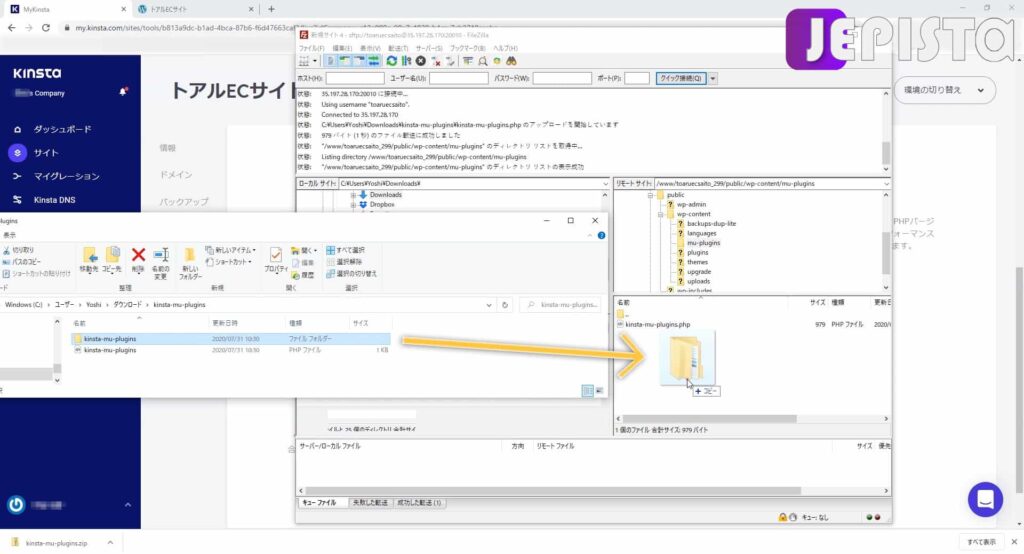Open remote site path dropdown in FileZilla
The height and width of the screenshot is (554, 1024).
886,184
